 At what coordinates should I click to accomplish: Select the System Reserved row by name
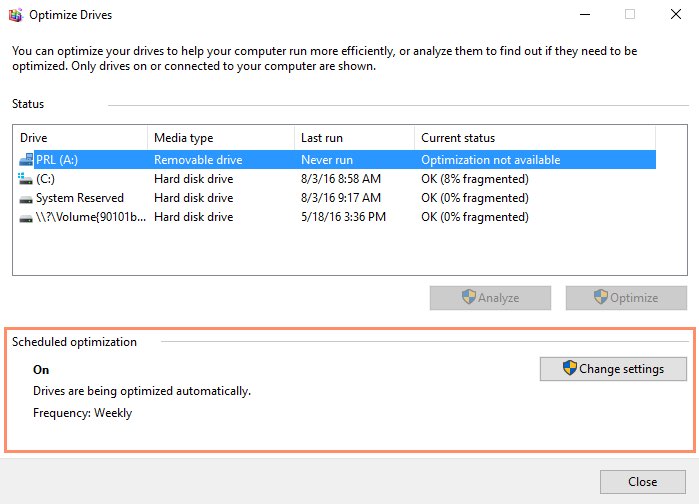click(80, 198)
